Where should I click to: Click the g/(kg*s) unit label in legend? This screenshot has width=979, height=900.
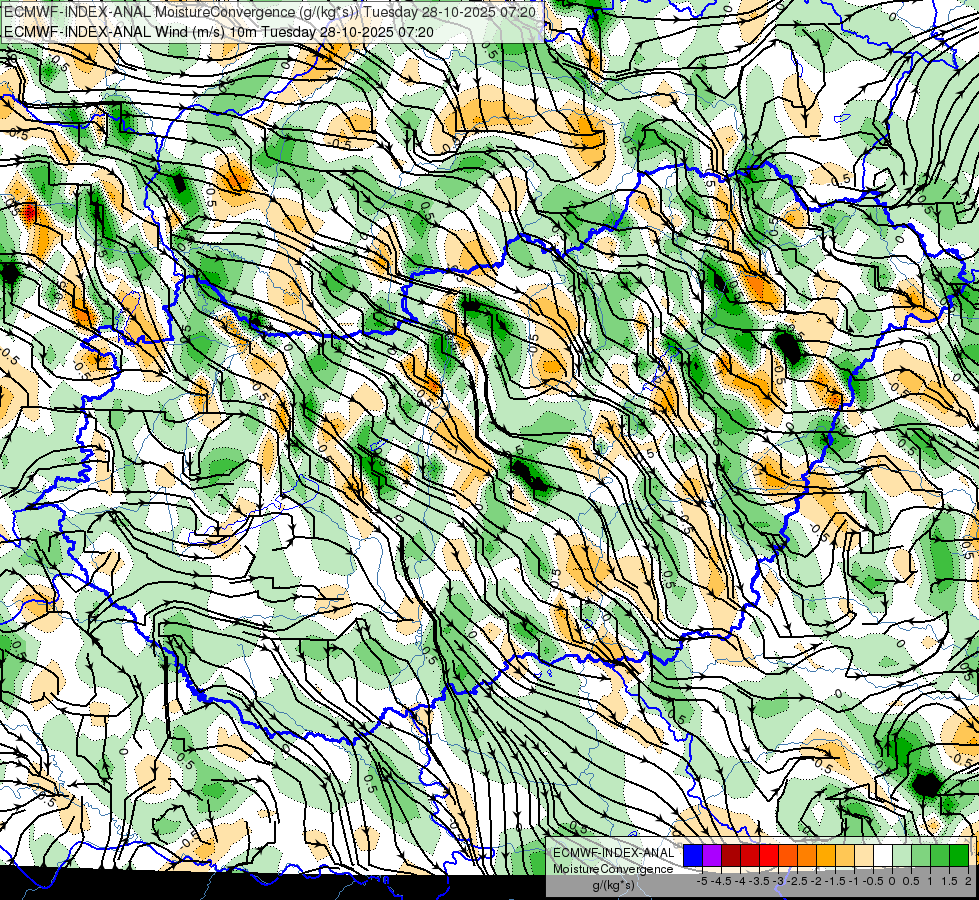[614, 885]
